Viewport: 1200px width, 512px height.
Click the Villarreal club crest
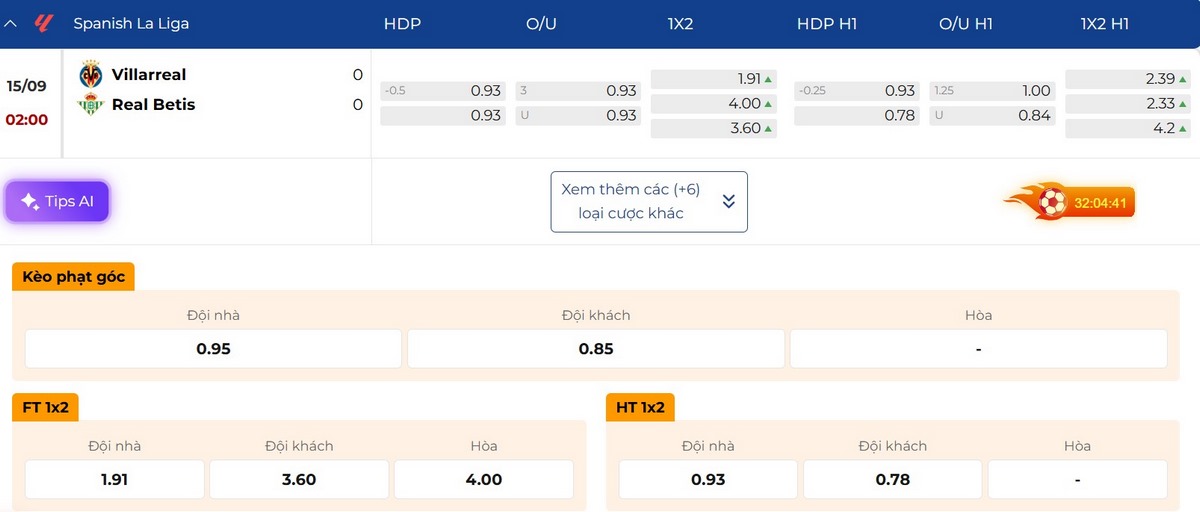[91, 74]
